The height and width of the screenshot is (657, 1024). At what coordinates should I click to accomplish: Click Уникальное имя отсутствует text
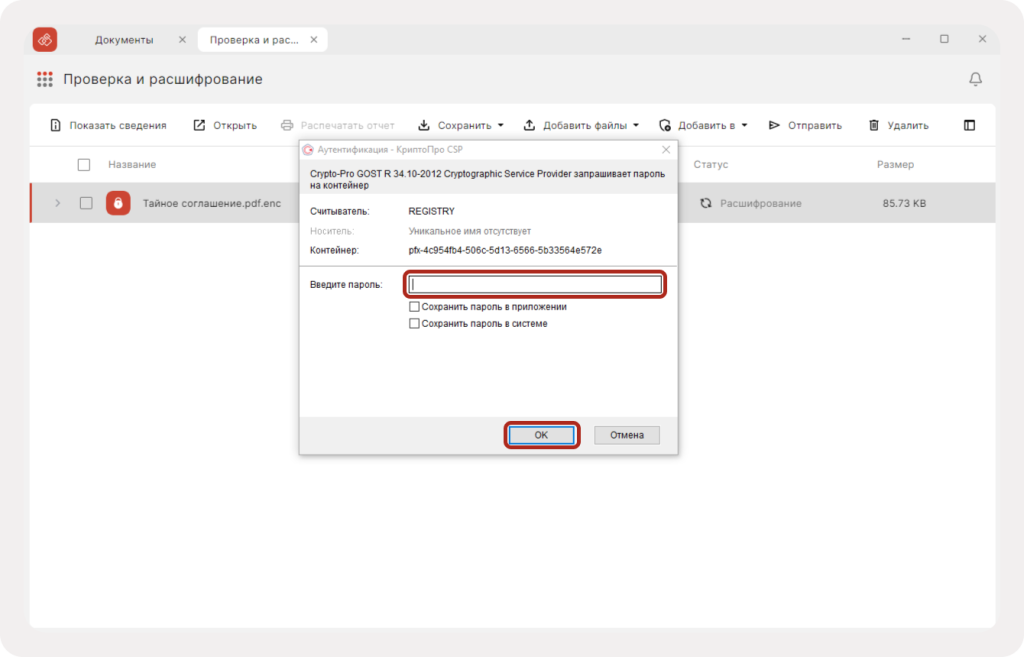[x=470, y=231]
